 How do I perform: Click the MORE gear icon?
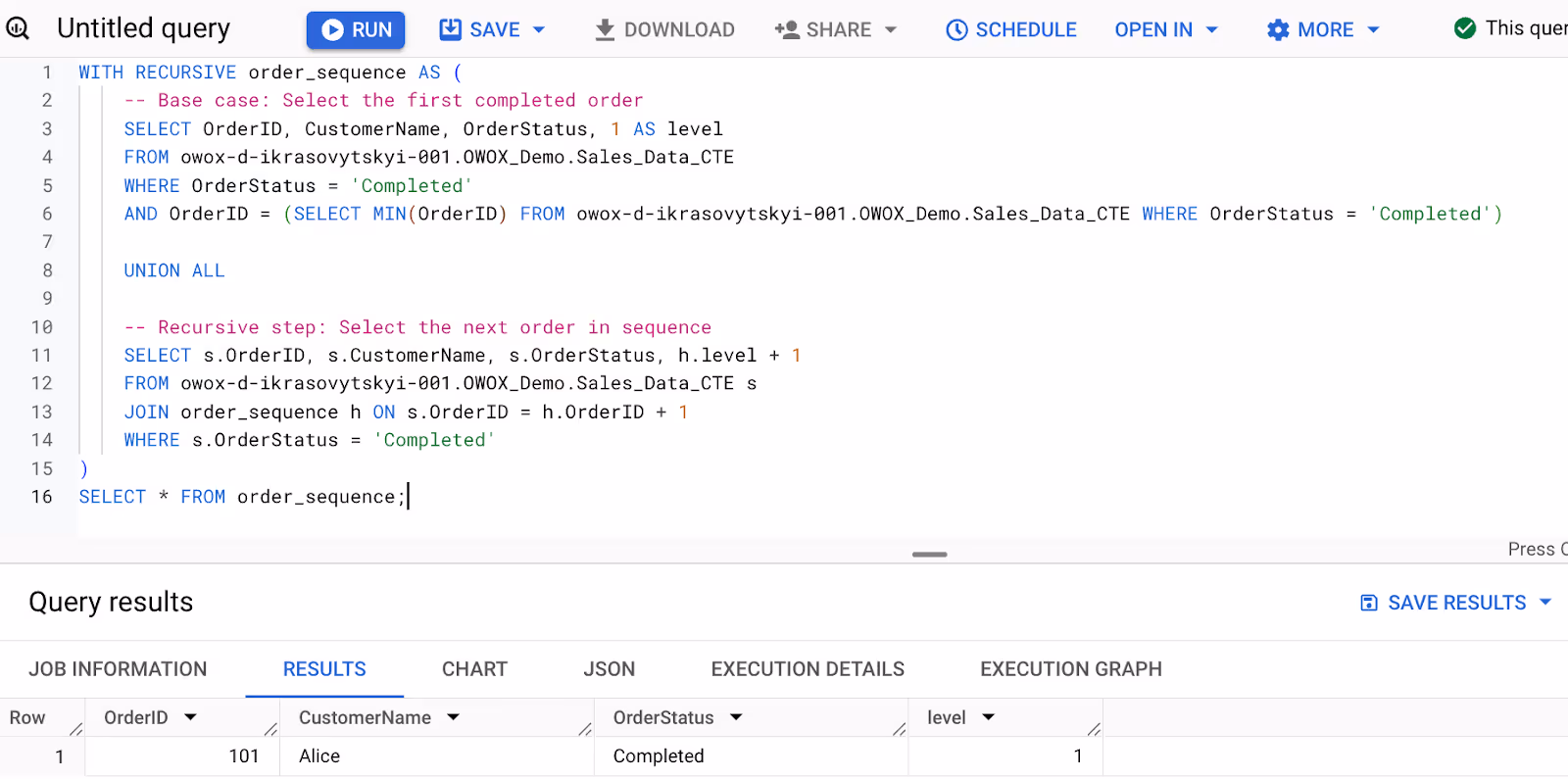1278,29
